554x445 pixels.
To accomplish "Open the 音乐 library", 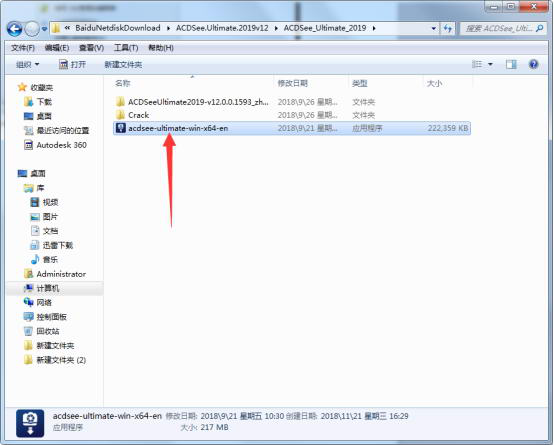I will tap(50, 259).
